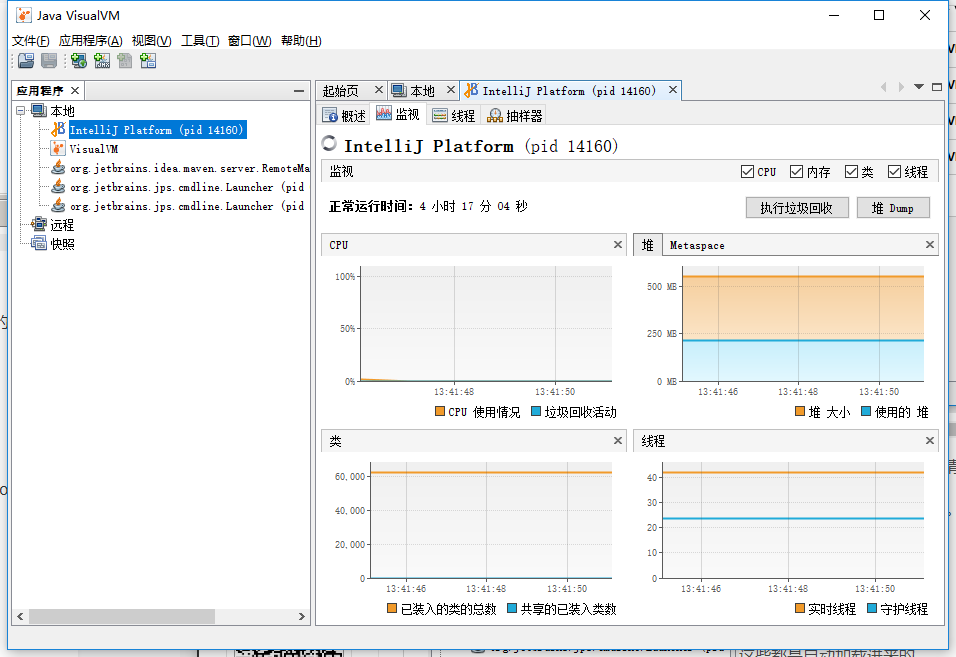Click the save snapshot toolbar icon
The width and height of the screenshot is (956, 657).
point(48,61)
